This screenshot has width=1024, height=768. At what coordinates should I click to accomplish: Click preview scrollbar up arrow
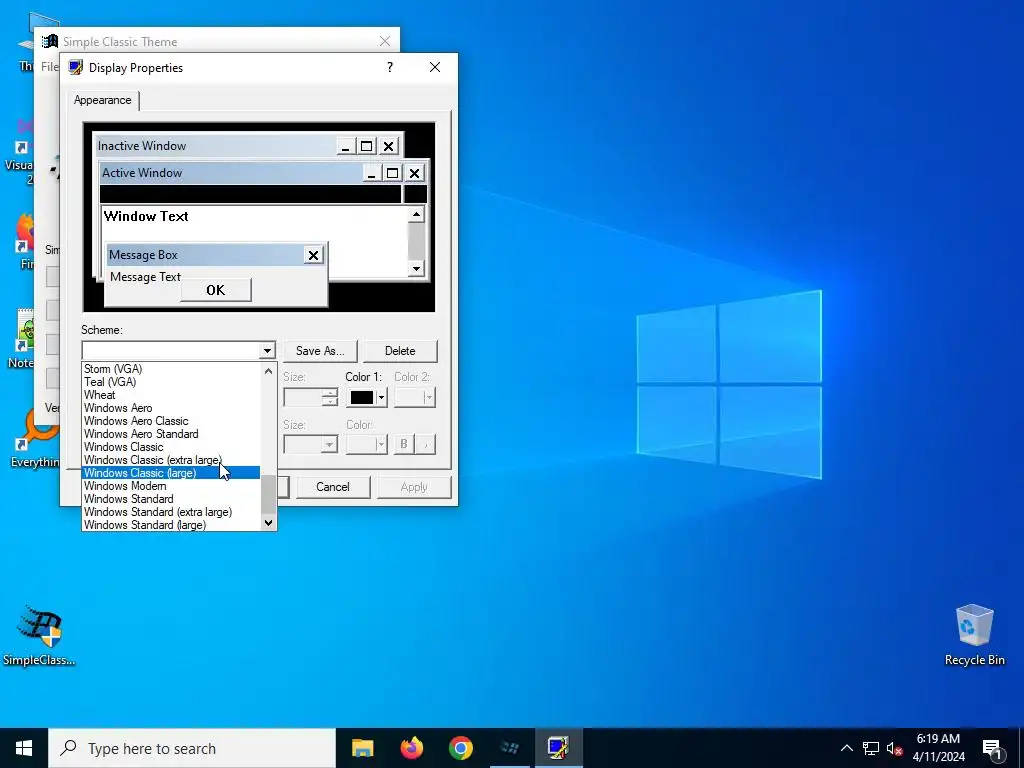(x=417, y=214)
